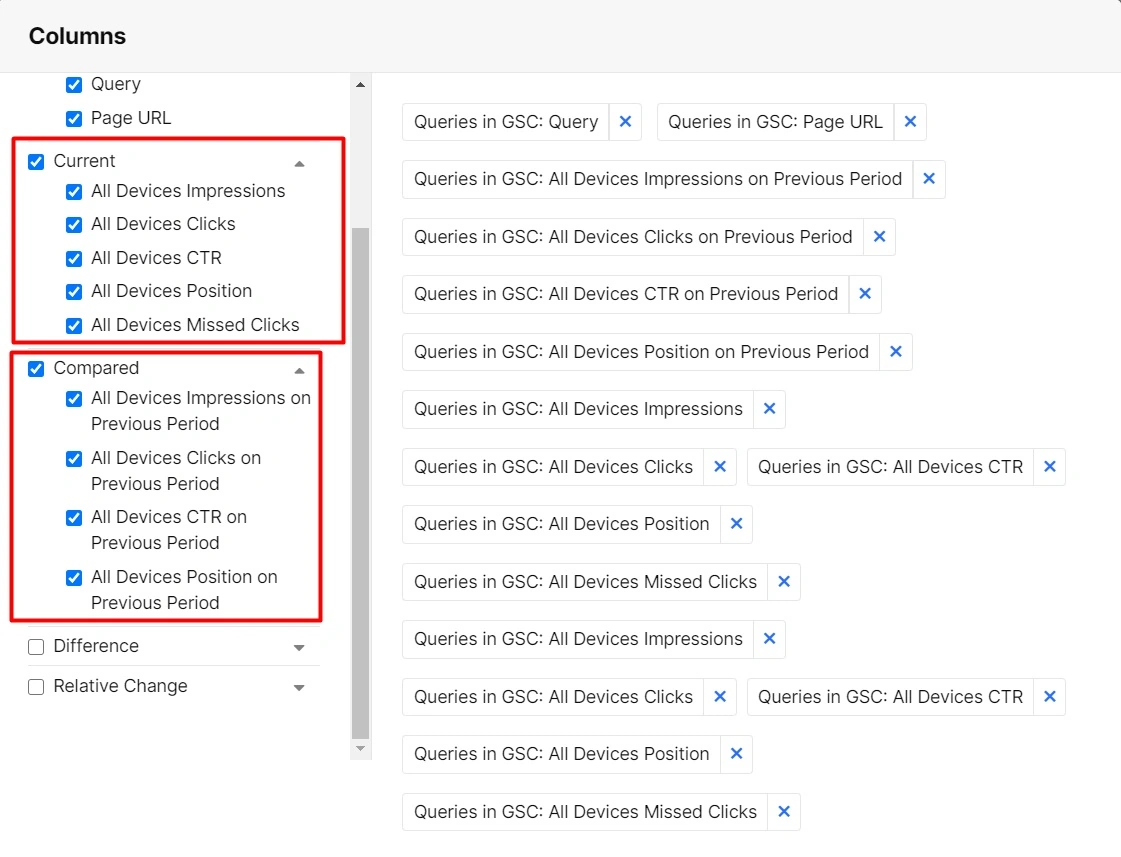Click the scroll down arrow in column list
The image size is (1121, 857).
pos(361,749)
